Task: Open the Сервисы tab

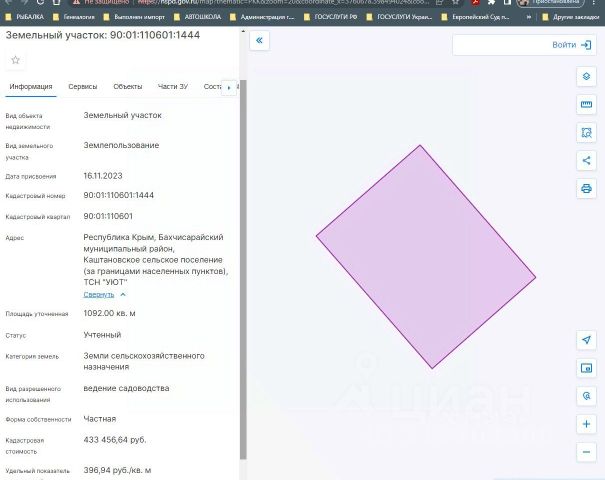Action: 83,86
